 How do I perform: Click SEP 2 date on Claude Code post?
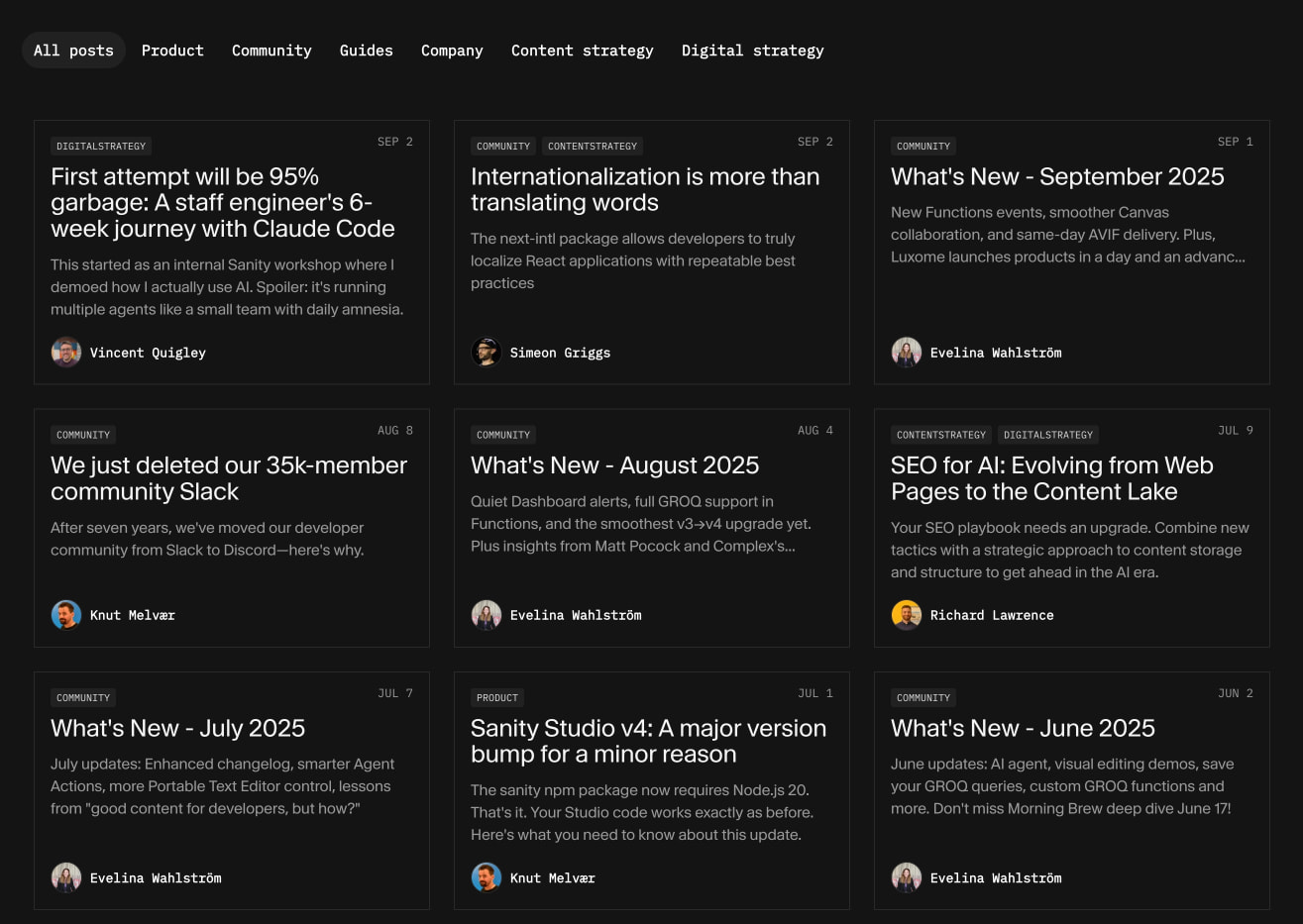pyautogui.click(x=395, y=142)
